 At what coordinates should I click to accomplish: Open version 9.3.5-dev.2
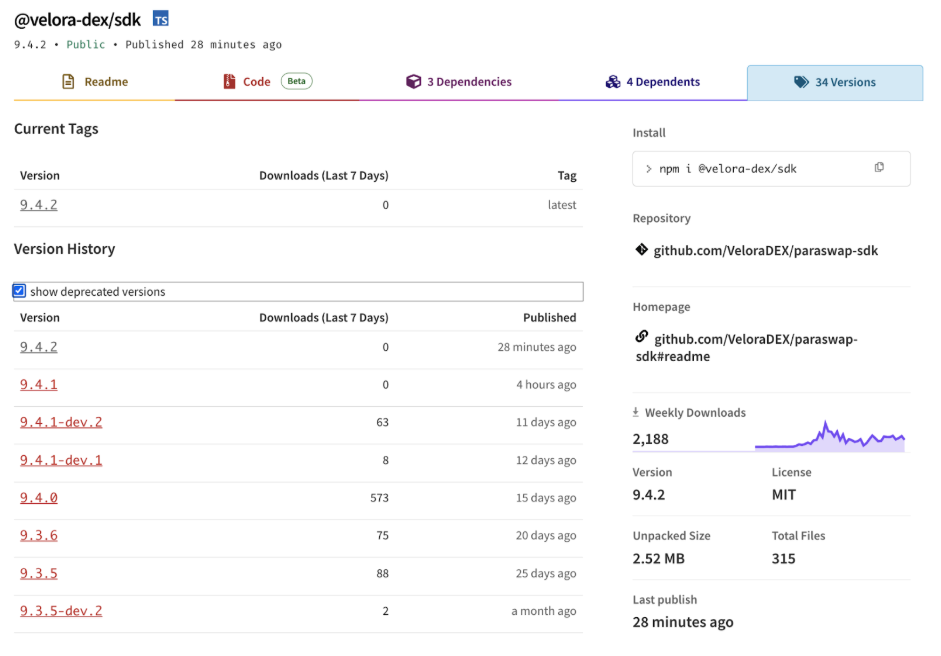pos(61,611)
